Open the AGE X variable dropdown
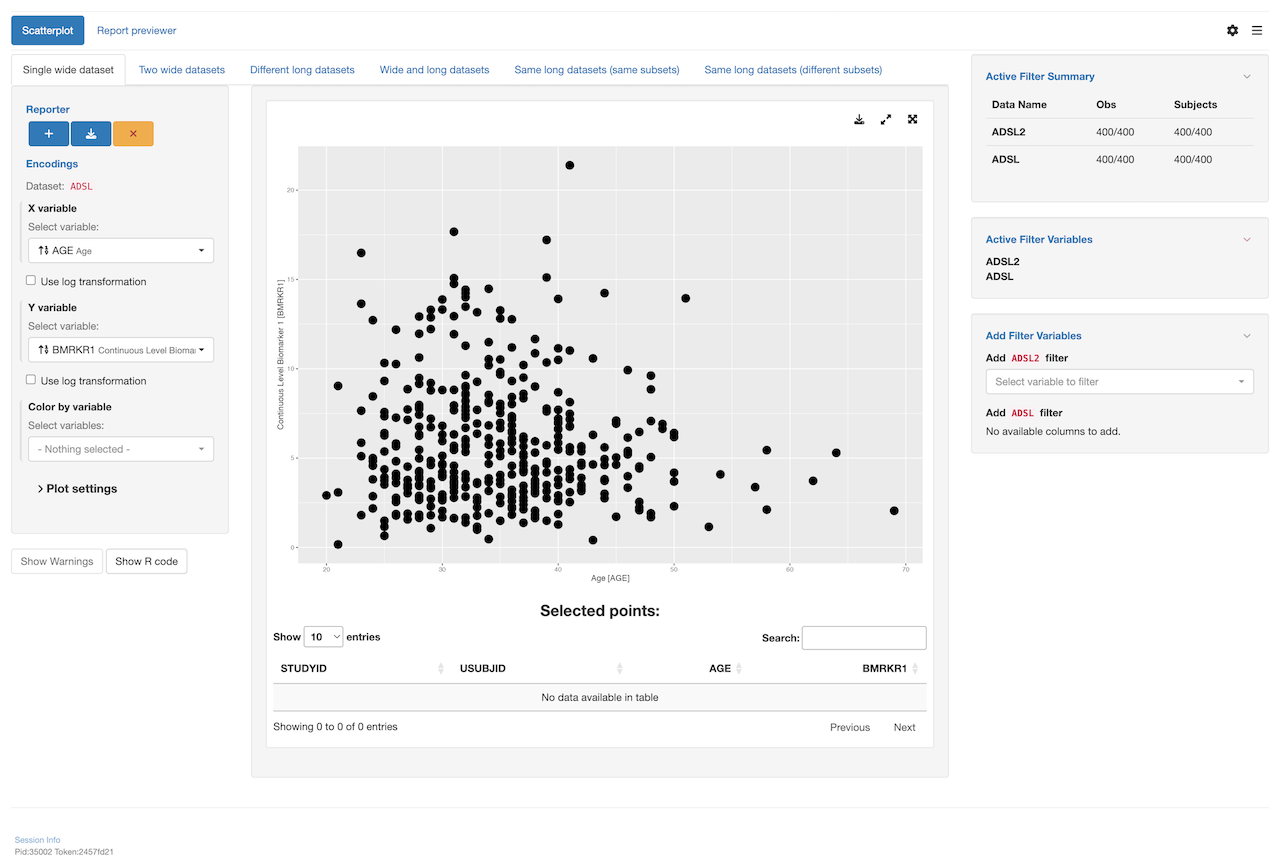This screenshot has height=861, width=1280. (x=121, y=250)
